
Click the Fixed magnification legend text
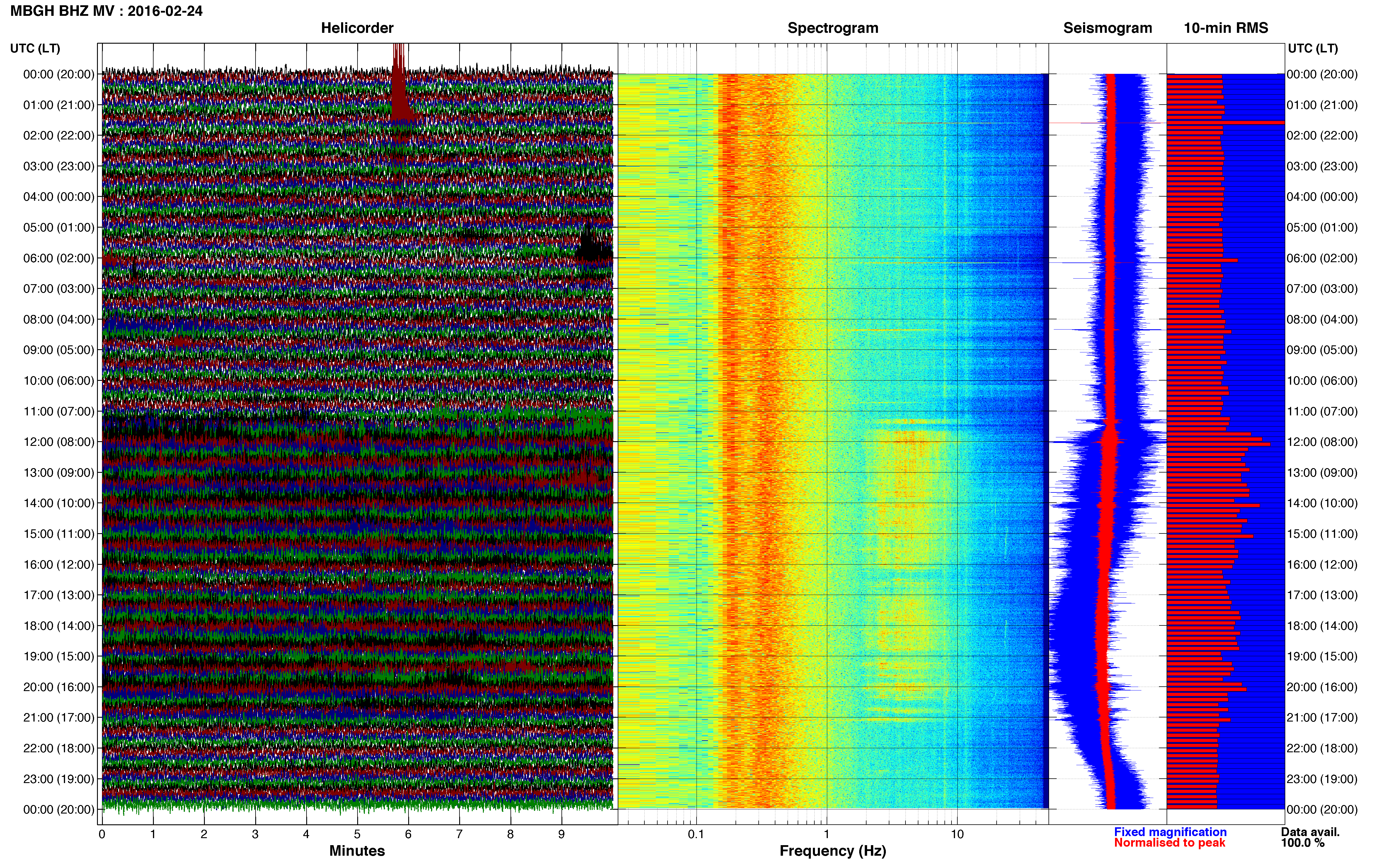(x=1170, y=832)
